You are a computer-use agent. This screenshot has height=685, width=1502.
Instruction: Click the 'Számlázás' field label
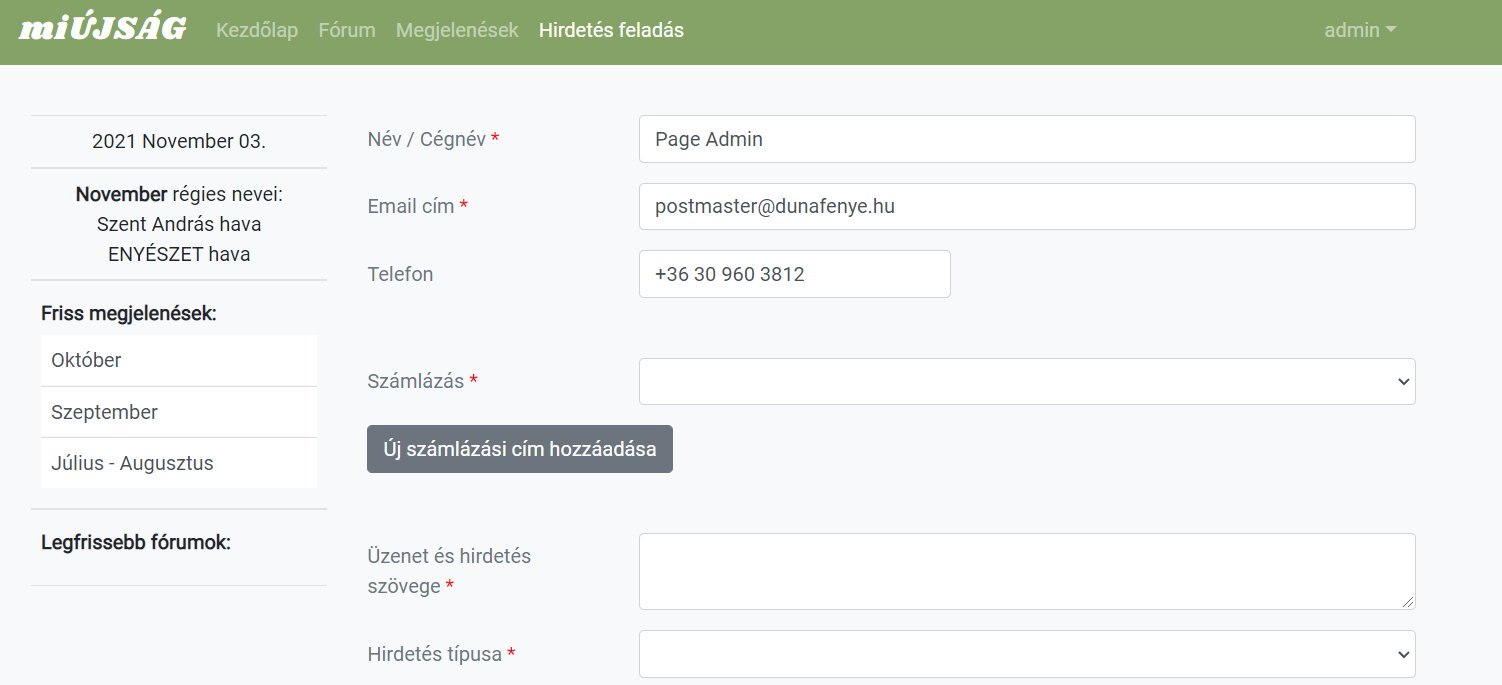[423, 381]
